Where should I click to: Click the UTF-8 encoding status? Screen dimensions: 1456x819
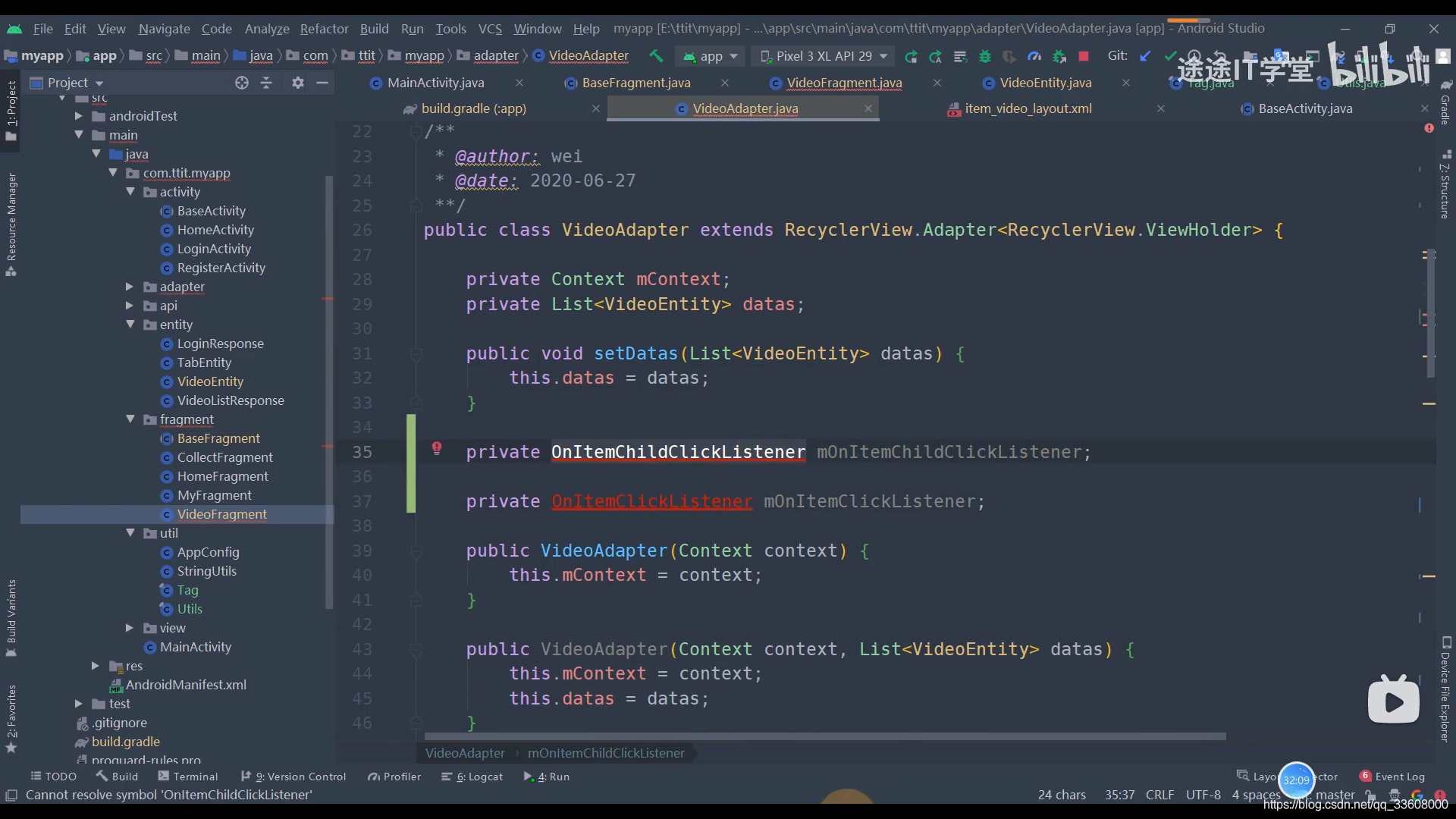1203,795
